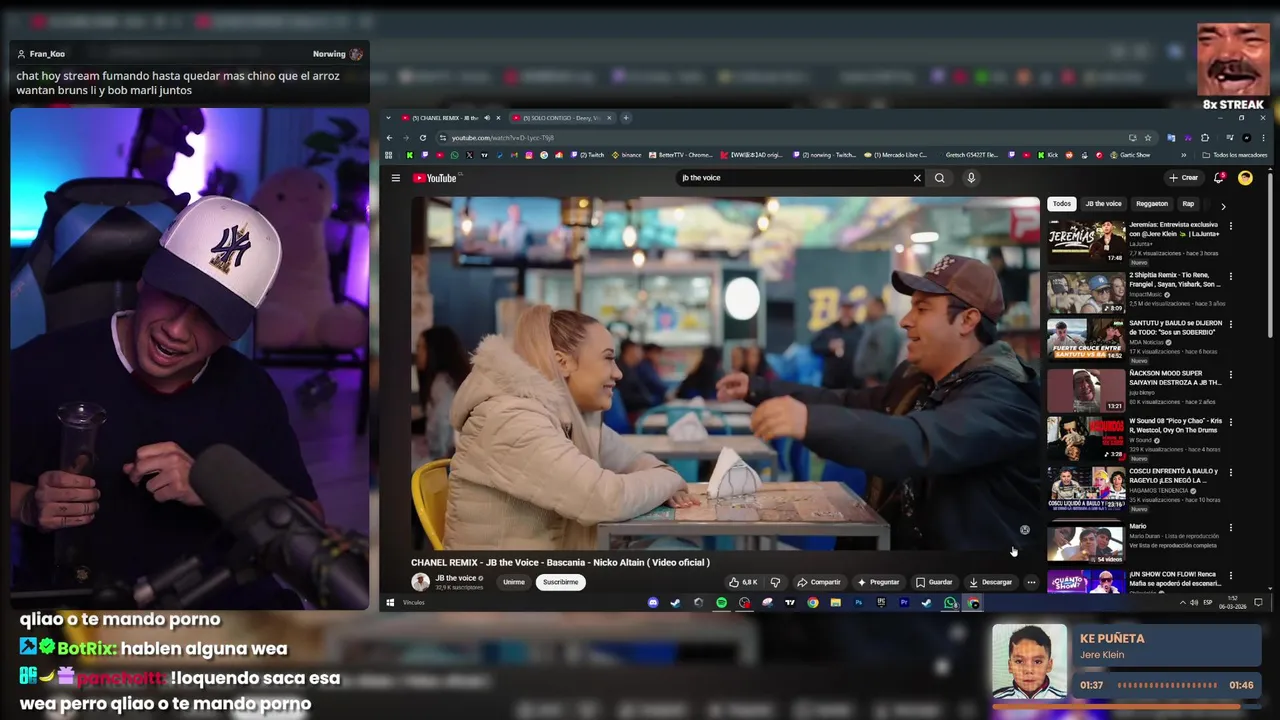Open Premiere Pro from the taskbar
Viewport: 1280px width, 720px height.
click(904, 603)
